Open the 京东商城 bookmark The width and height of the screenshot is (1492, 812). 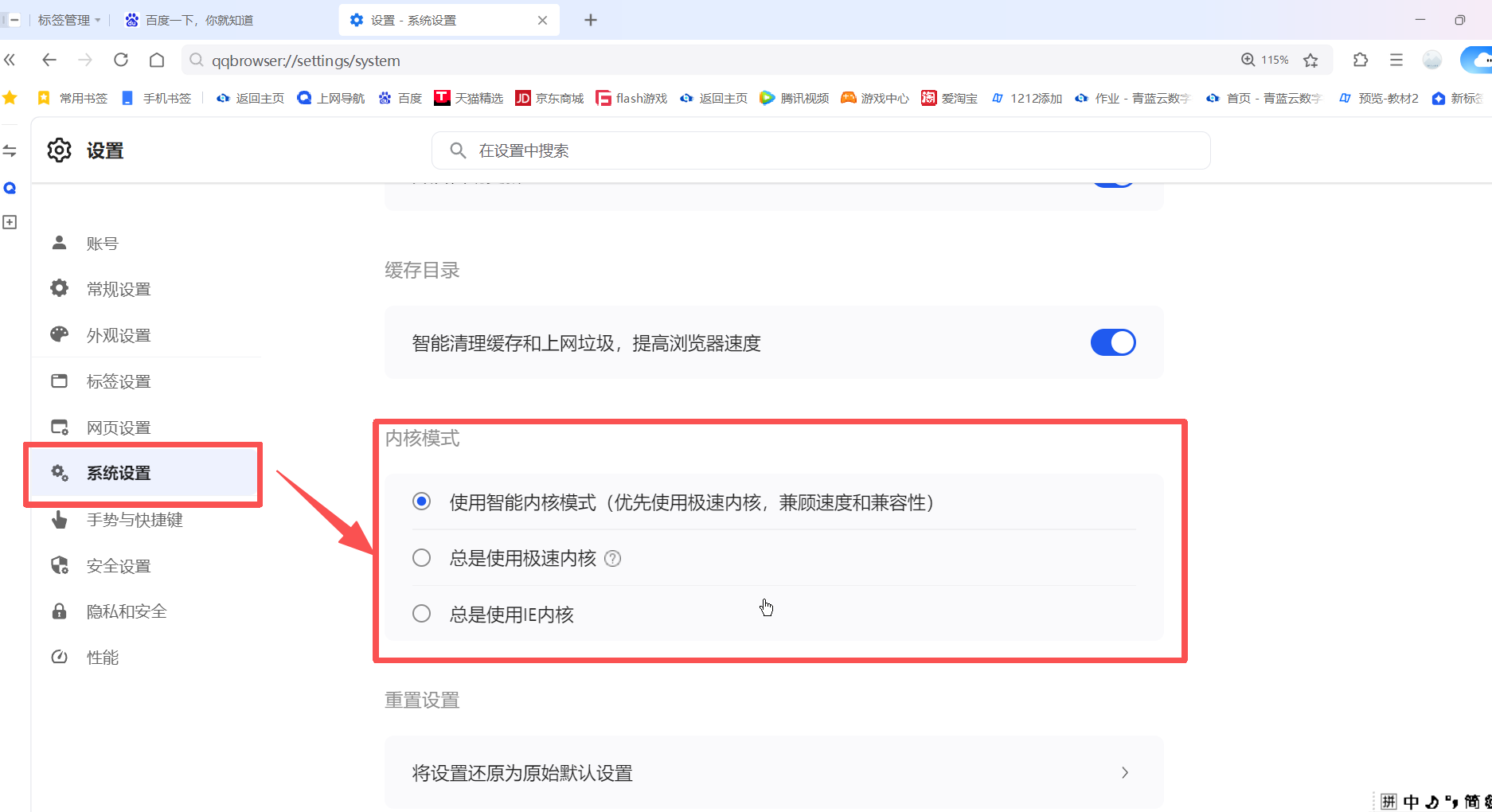(x=549, y=97)
